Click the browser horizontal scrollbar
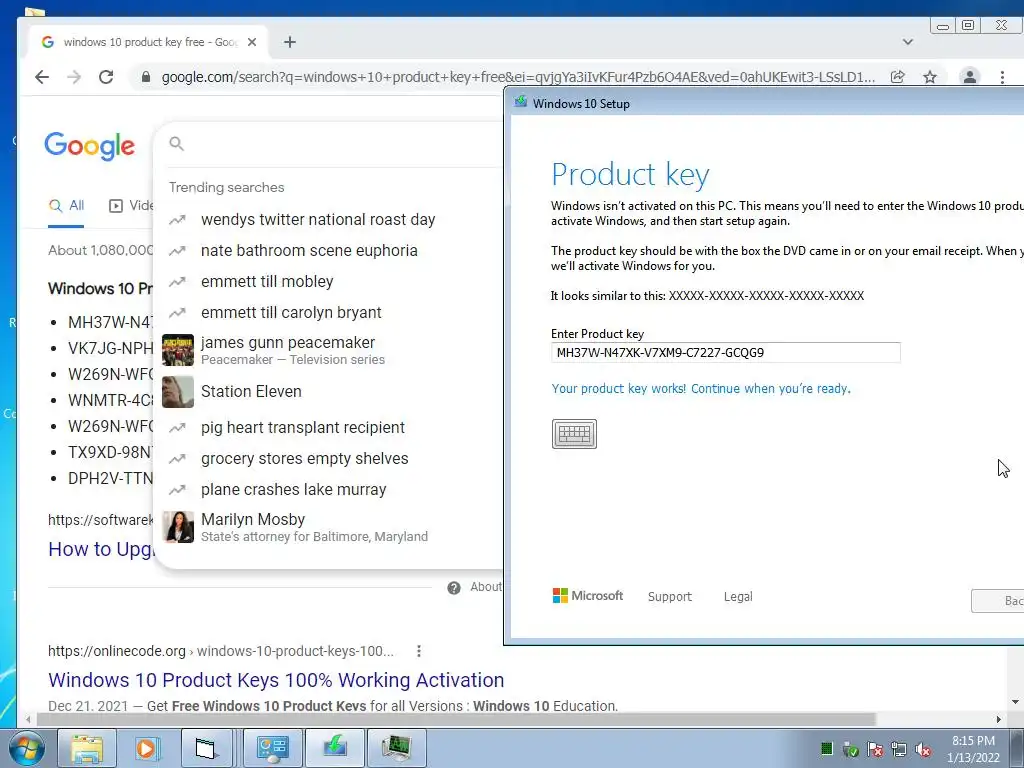 tap(456, 719)
